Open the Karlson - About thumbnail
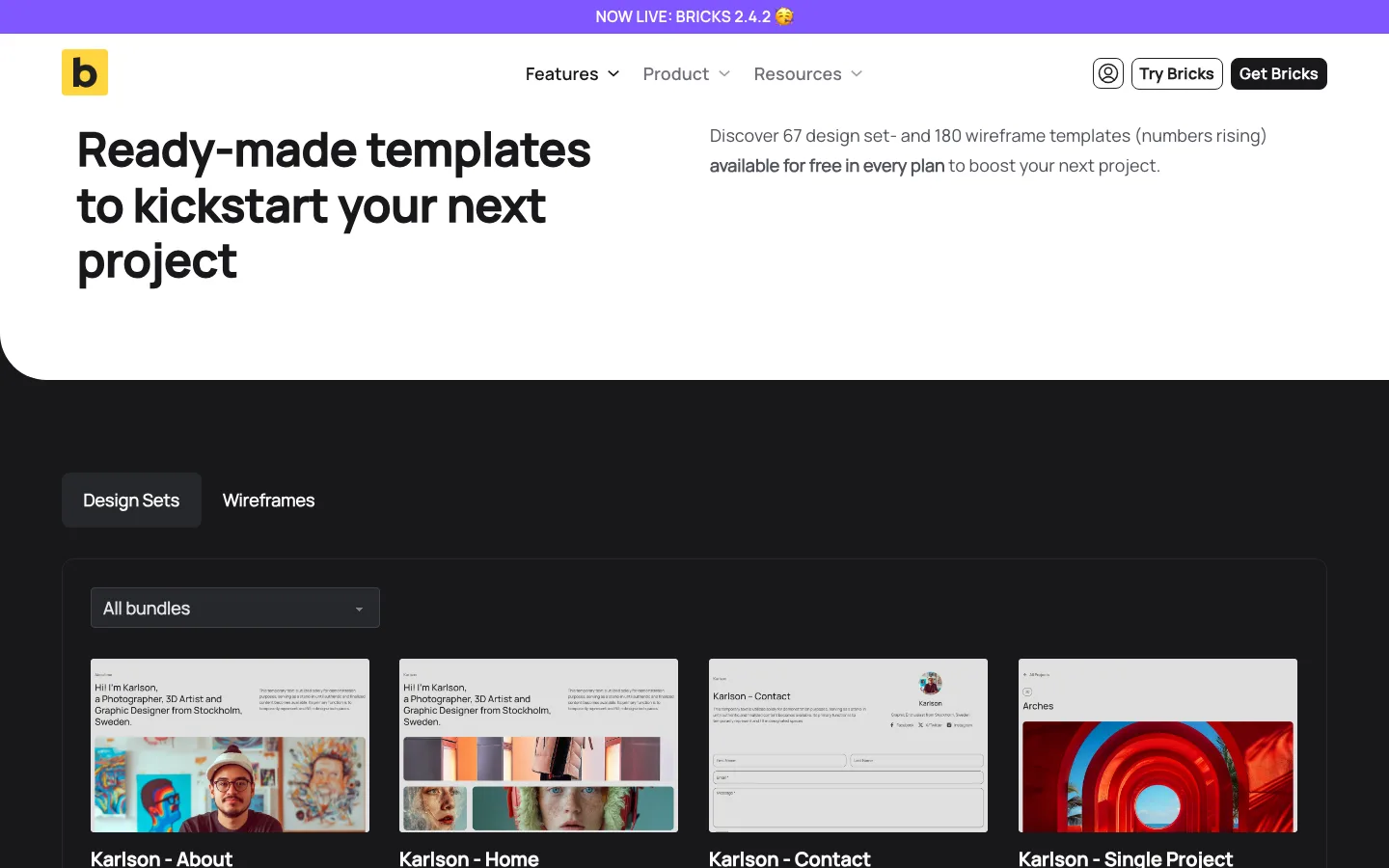1389x868 pixels. coord(230,746)
